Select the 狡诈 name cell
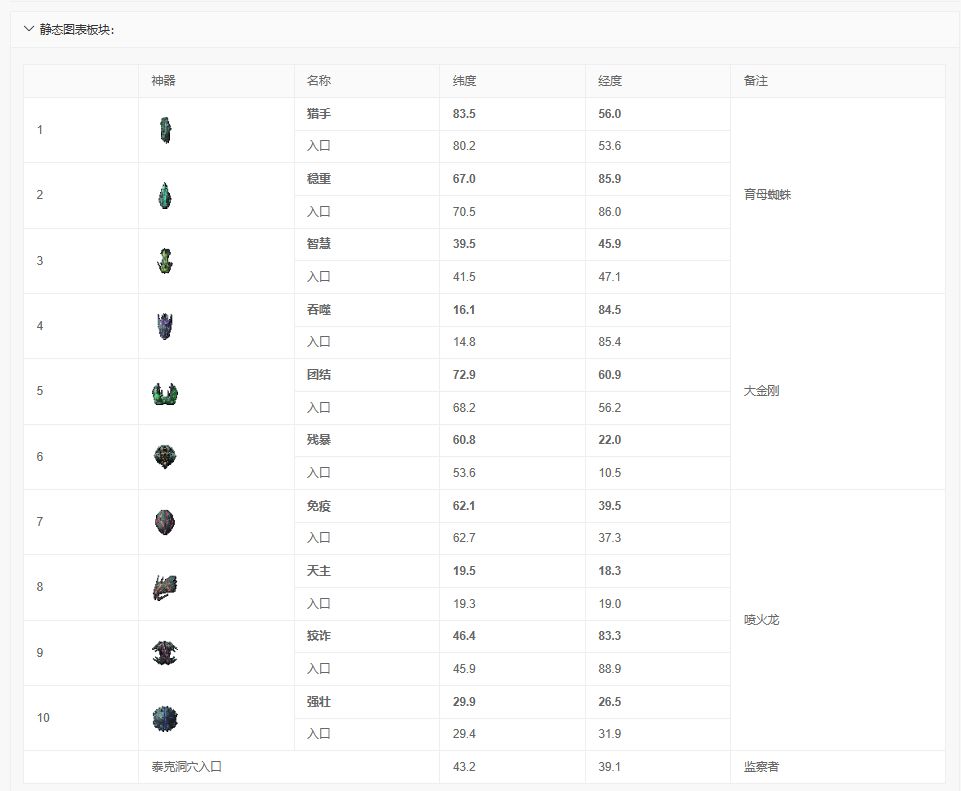Screen dimensions: 961x791 tap(367, 636)
